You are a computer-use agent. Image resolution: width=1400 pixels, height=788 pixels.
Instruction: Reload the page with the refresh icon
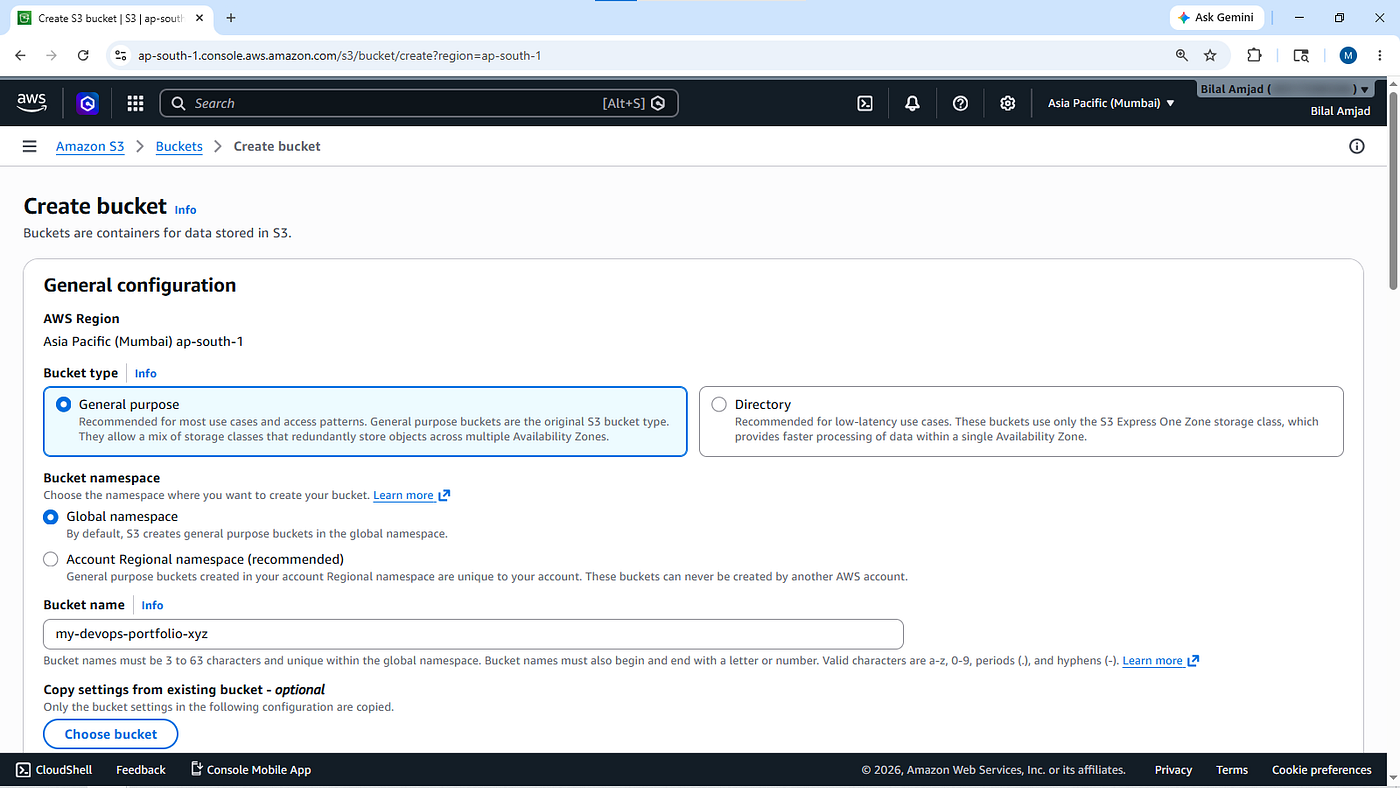tap(83, 55)
